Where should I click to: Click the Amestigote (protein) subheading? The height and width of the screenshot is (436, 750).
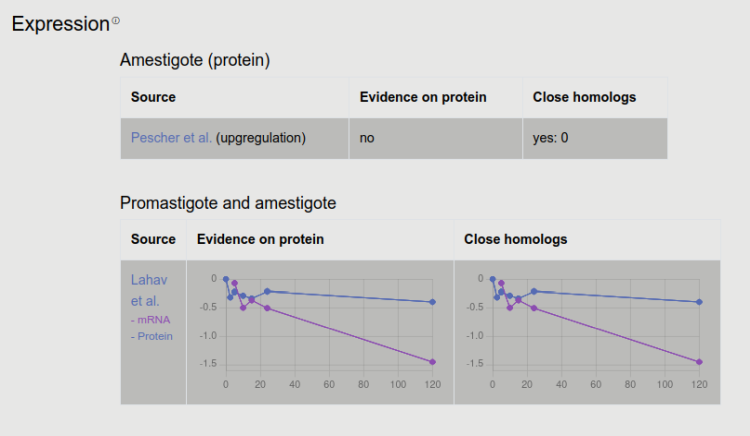pos(195,60)
